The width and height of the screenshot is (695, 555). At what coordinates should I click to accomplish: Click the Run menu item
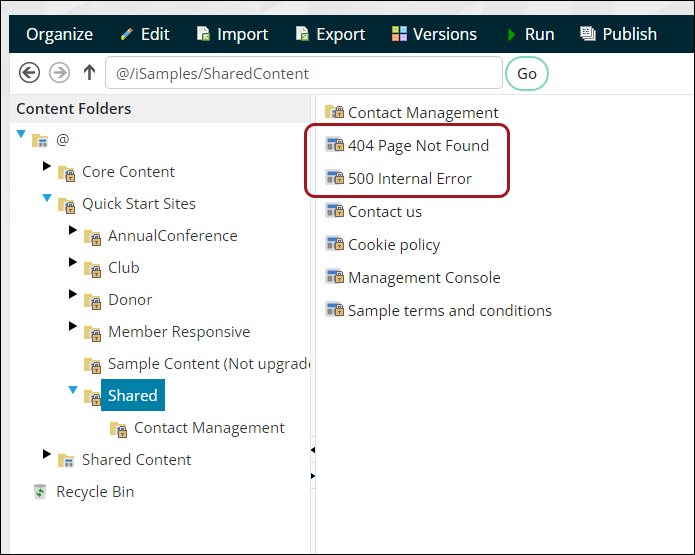click(530, 34)
